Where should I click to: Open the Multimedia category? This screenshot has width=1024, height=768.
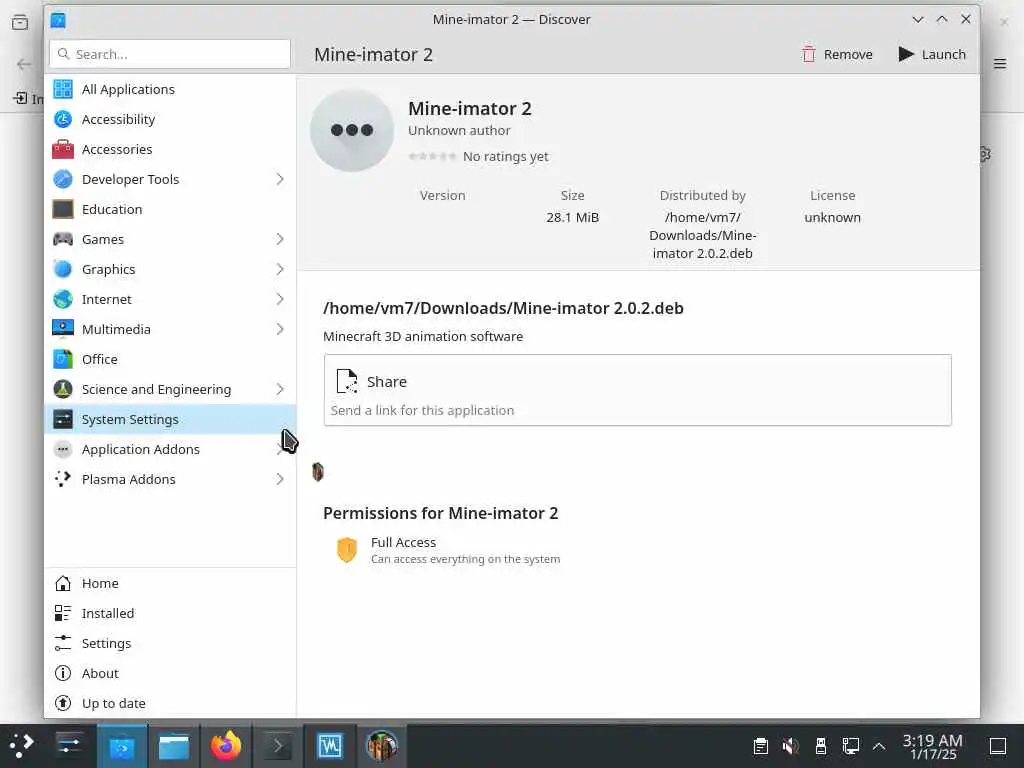[x=170, y=330]
